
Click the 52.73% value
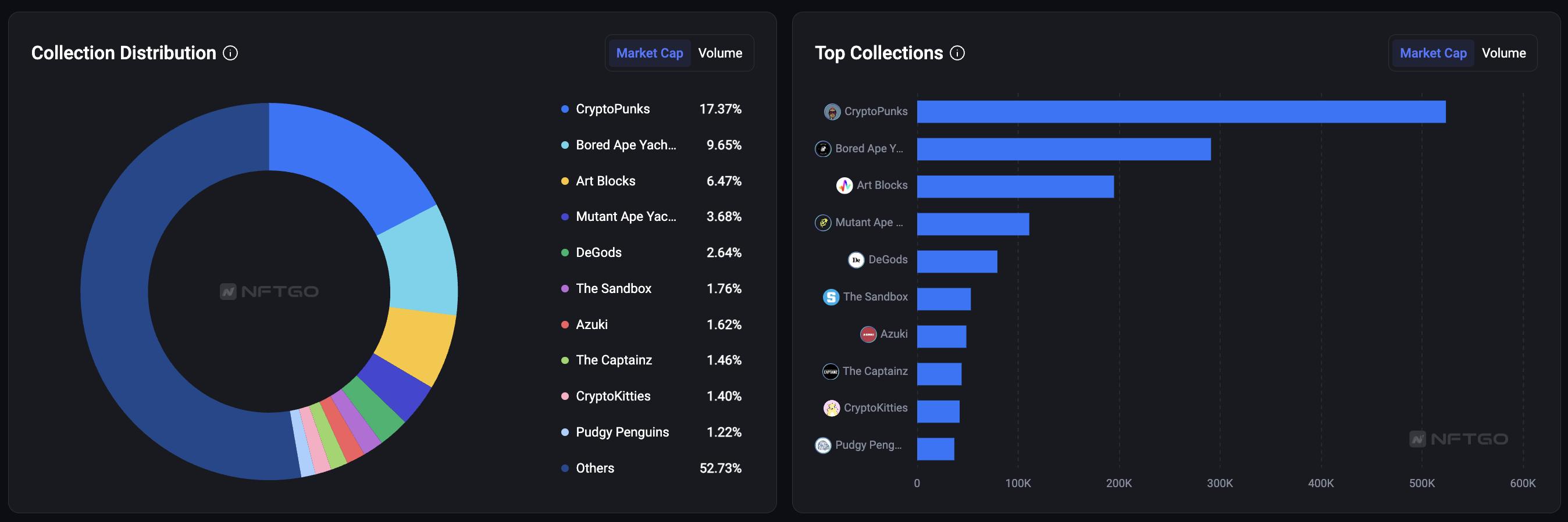tap(720, 468)
